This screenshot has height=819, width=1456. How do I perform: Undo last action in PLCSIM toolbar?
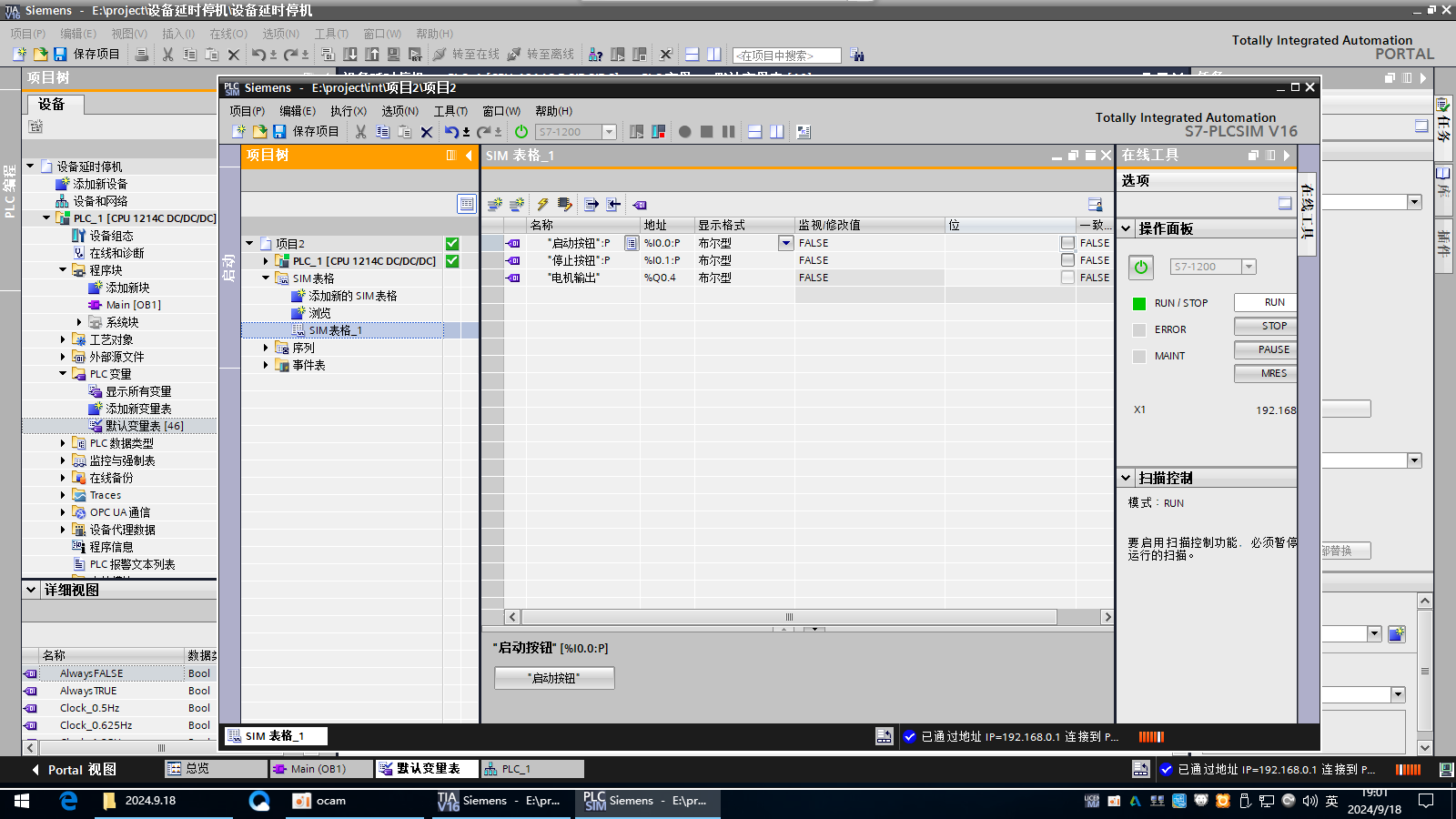[452, 132]
